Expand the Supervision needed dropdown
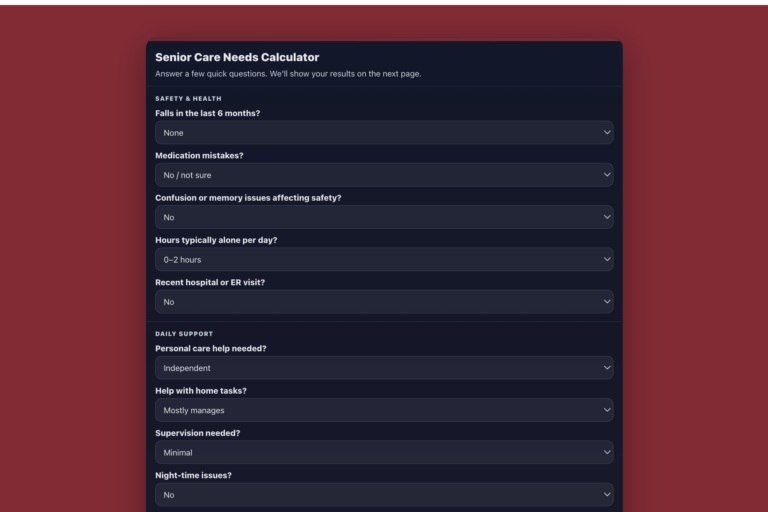 [x=384, y=452]
